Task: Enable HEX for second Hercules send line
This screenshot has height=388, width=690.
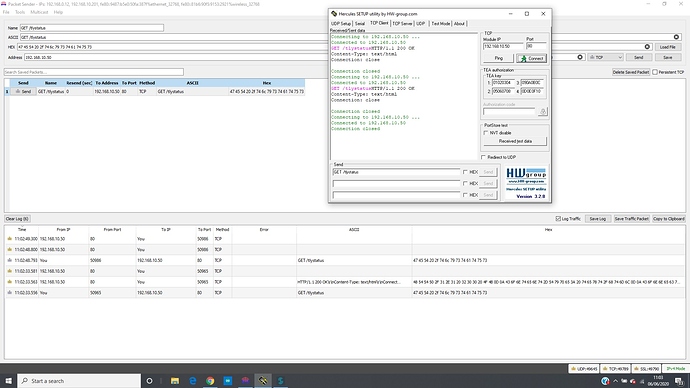Action: (465, 183)
